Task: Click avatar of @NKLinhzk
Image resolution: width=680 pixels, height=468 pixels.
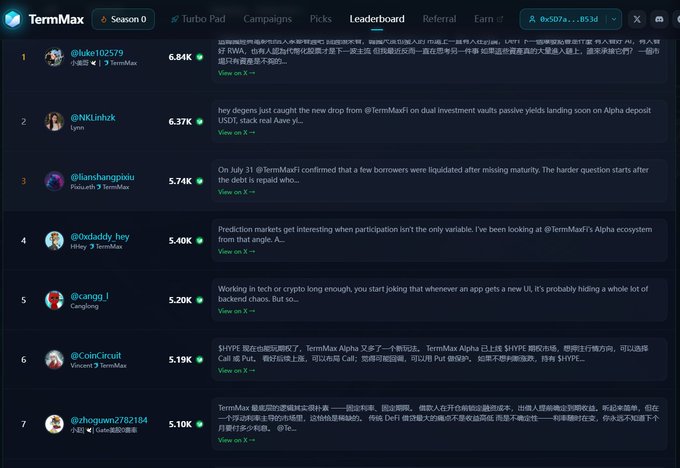Action: (x=54, y=121)
